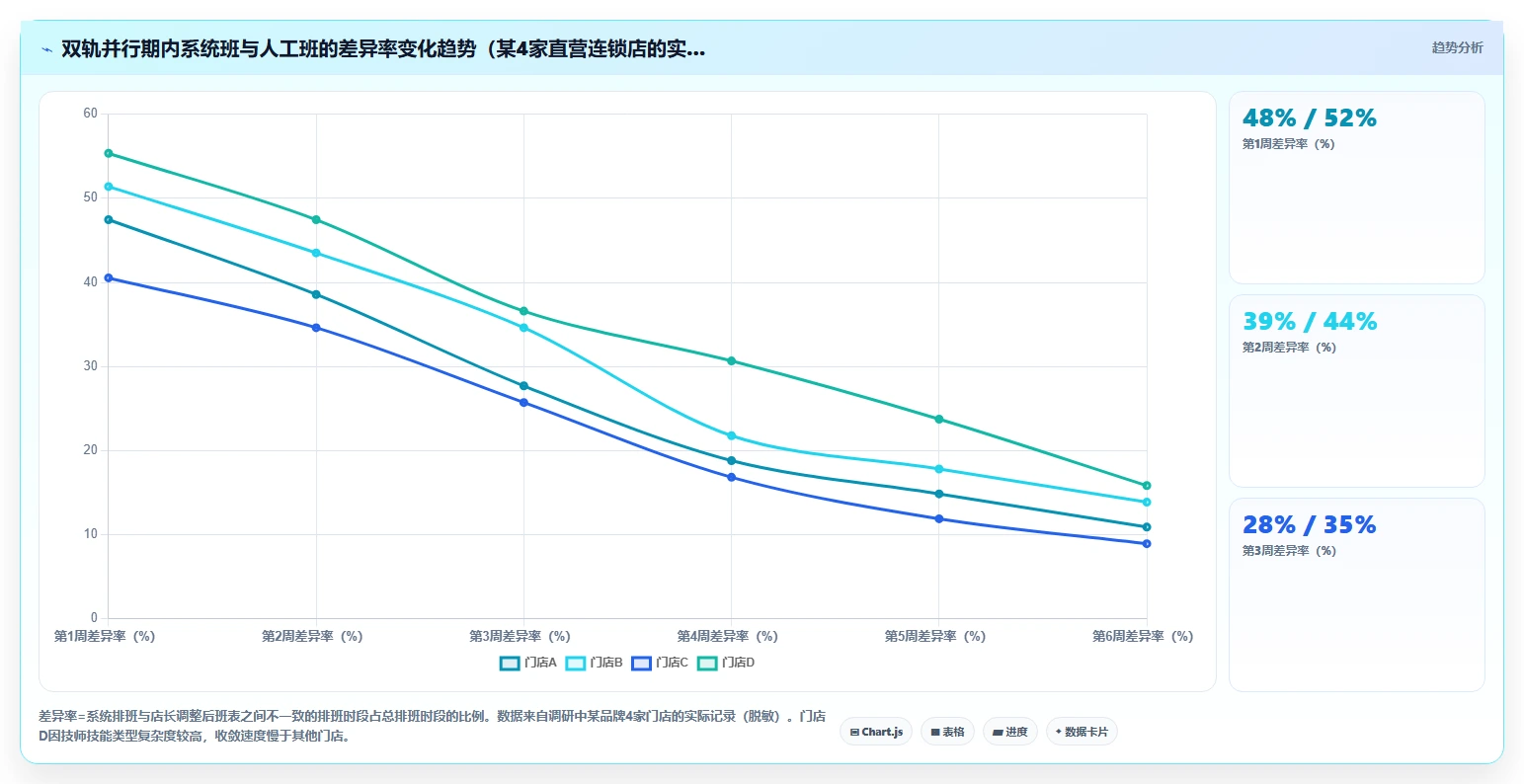Viewport: 1524px width, 784px height.
Task: Click the x-axis label 第1周差异率（%）
Action: point(105,637)
